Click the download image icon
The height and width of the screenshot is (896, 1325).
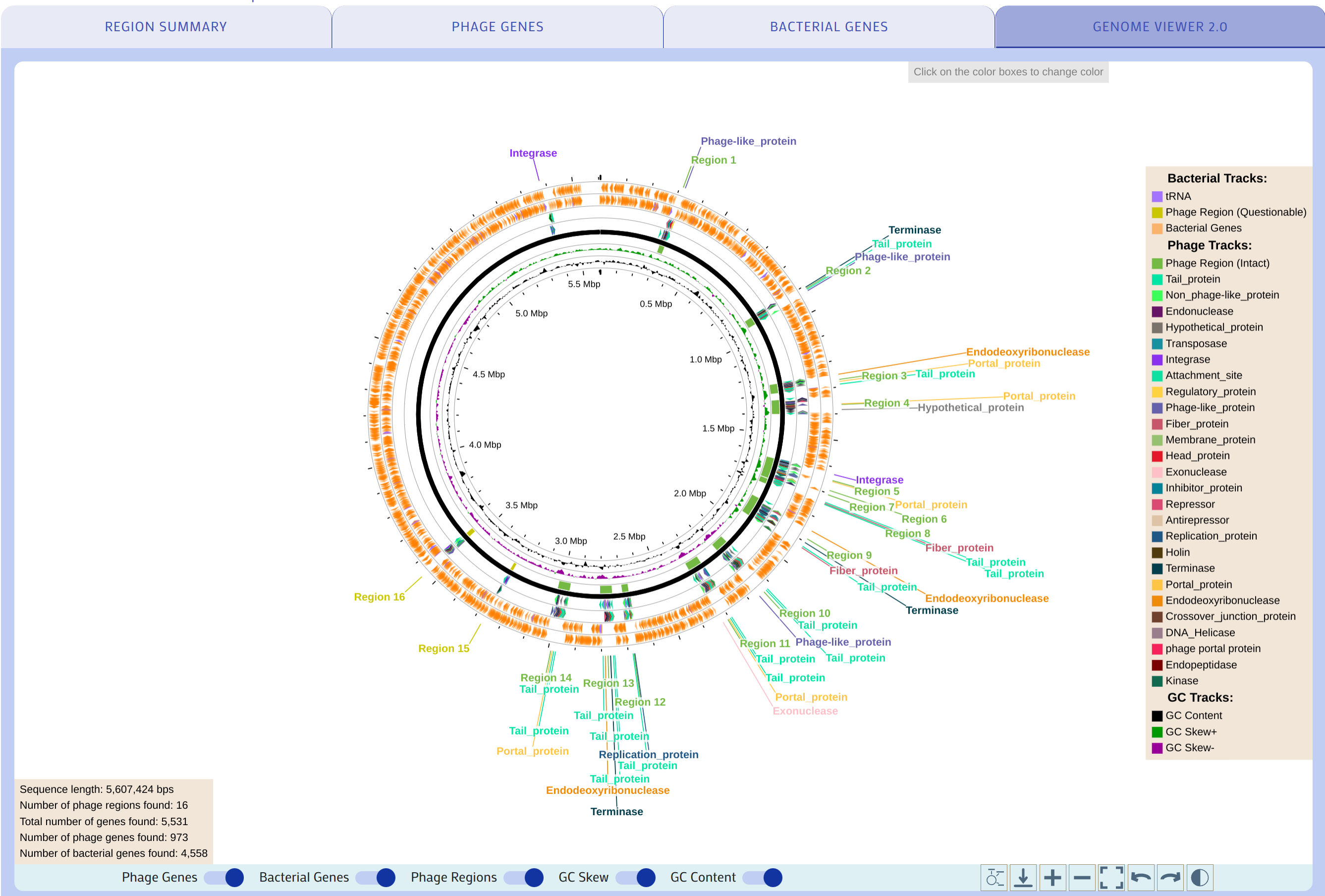click(x=1023, y=877)
